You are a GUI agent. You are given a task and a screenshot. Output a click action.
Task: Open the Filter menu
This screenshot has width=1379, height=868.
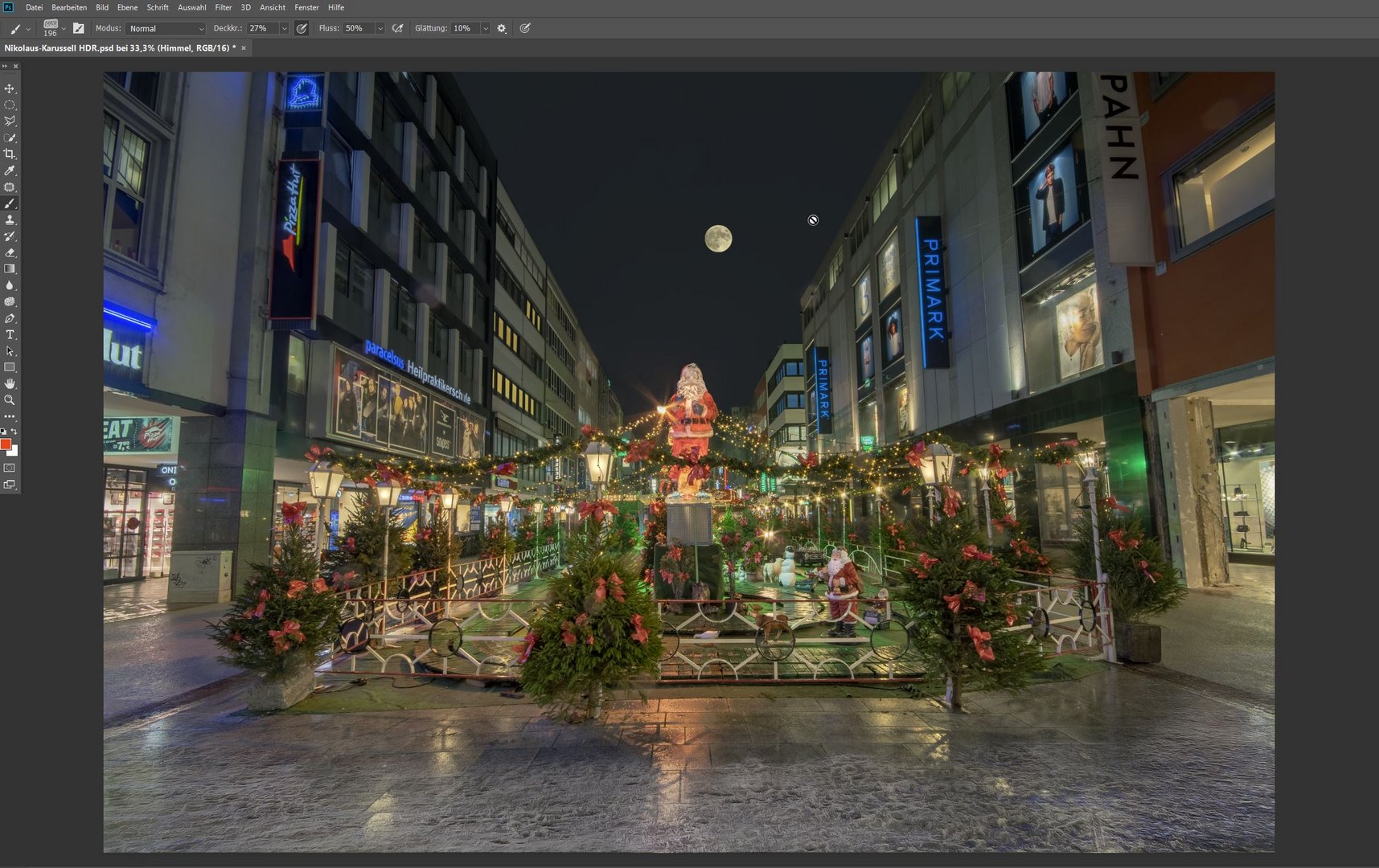[224, 7]
